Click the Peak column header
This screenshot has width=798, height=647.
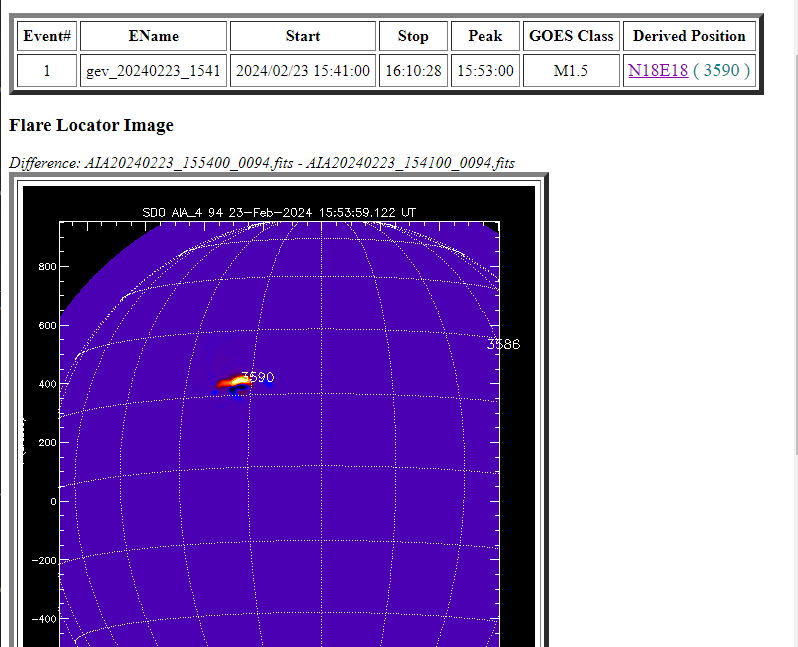click(x=486, y=36)
